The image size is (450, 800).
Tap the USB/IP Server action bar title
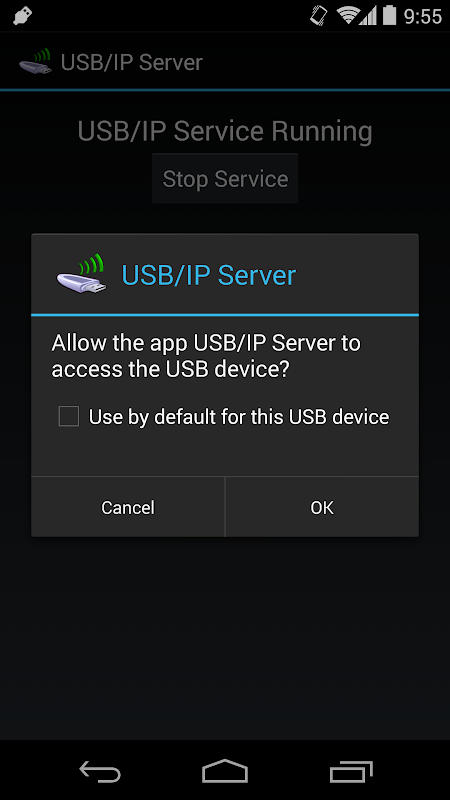(132, 63)
